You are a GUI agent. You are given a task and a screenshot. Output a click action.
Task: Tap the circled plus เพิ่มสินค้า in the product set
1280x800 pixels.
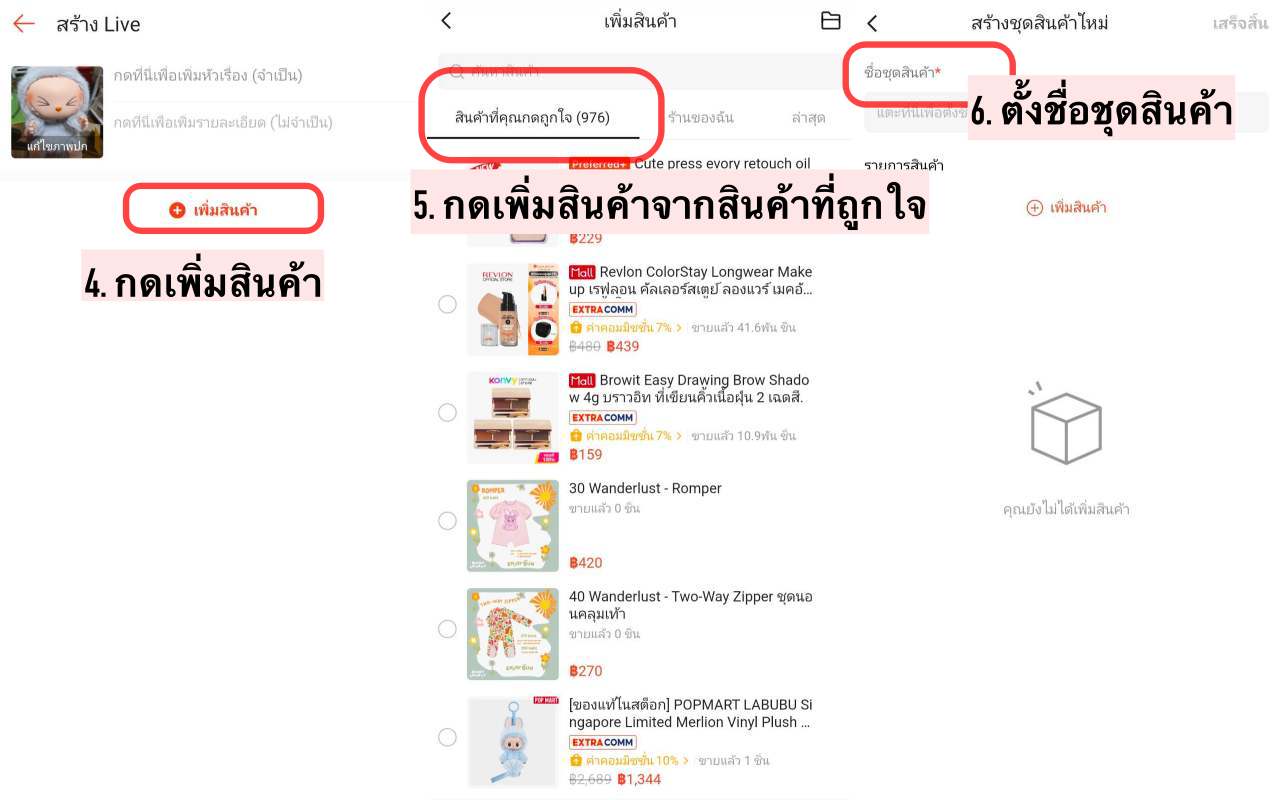click(1066, 208)
